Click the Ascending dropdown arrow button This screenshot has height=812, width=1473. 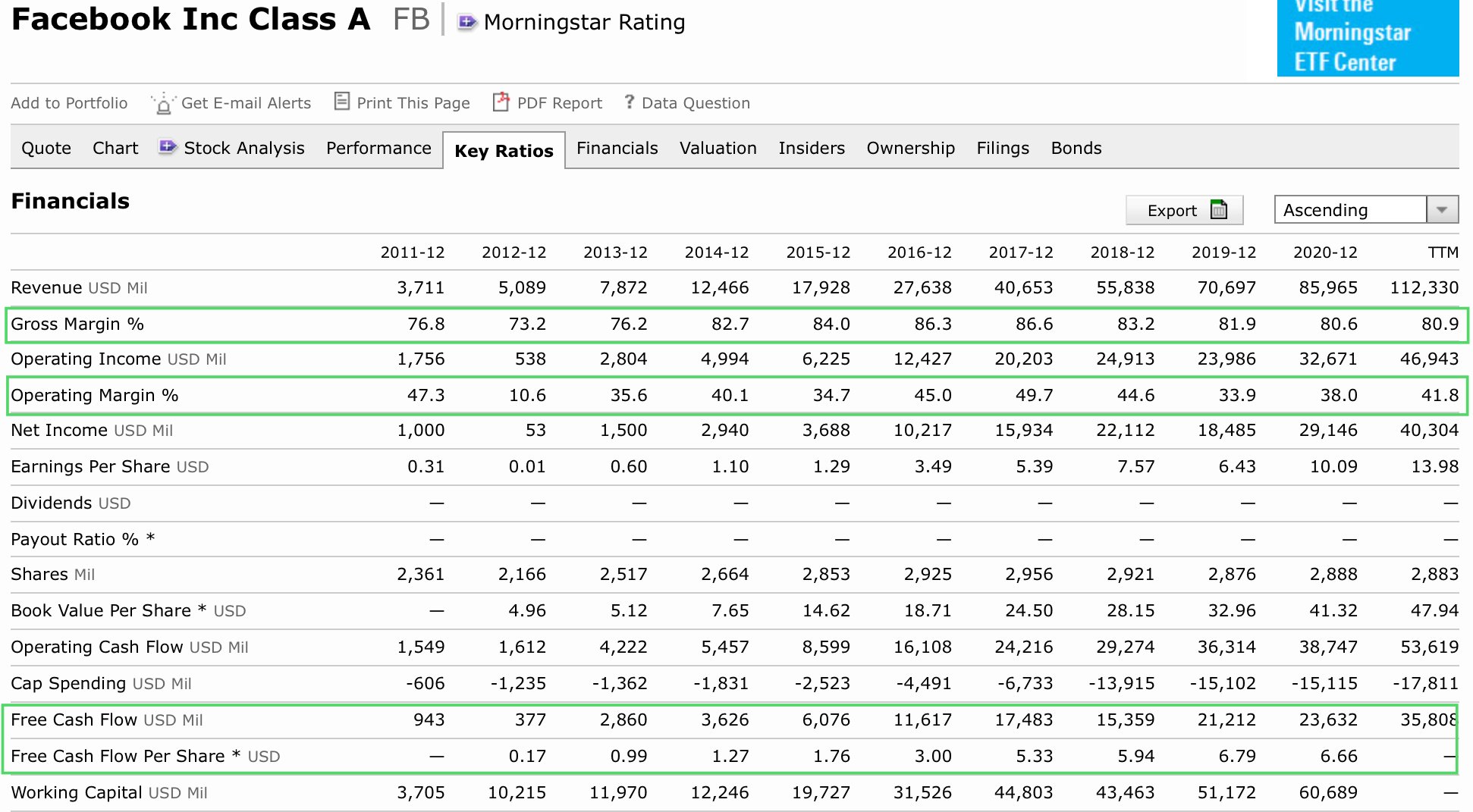1443,209
